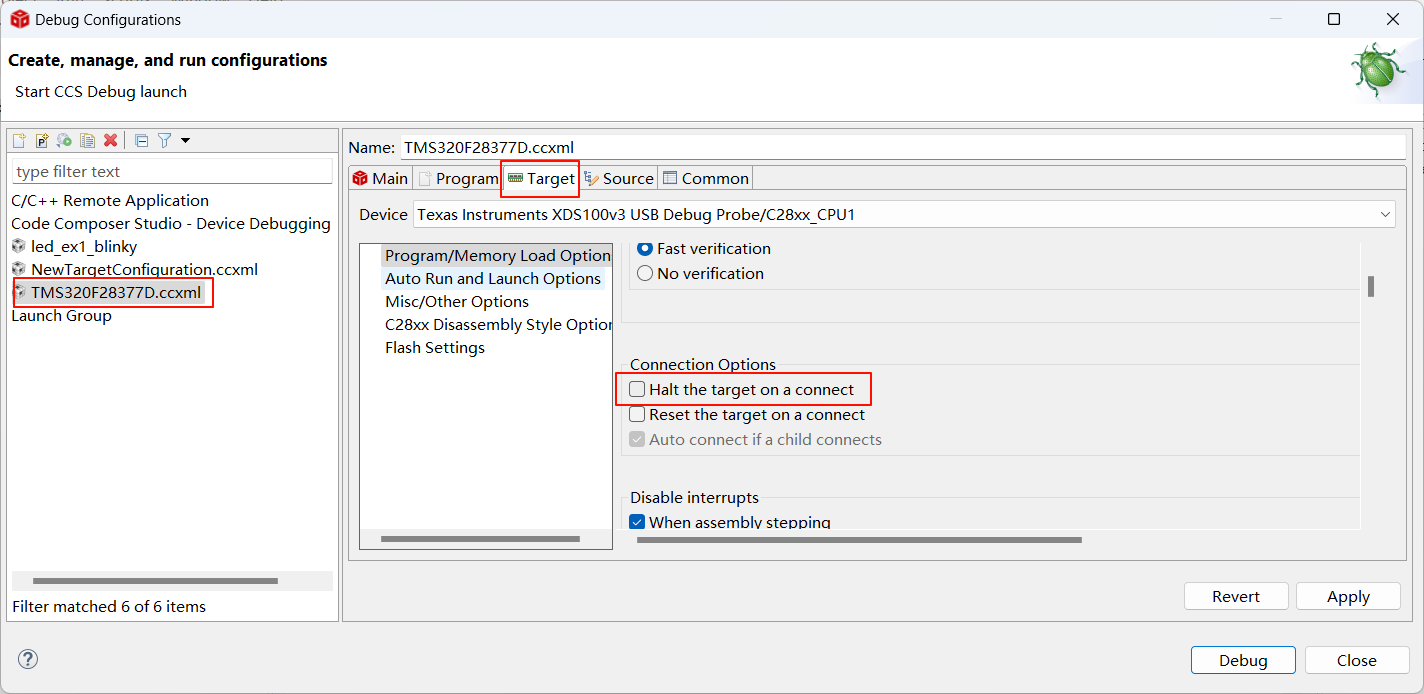Screen dimensions: 1424x694
Task: Click the New configuration prototype icon
Action: click(42, 141)
